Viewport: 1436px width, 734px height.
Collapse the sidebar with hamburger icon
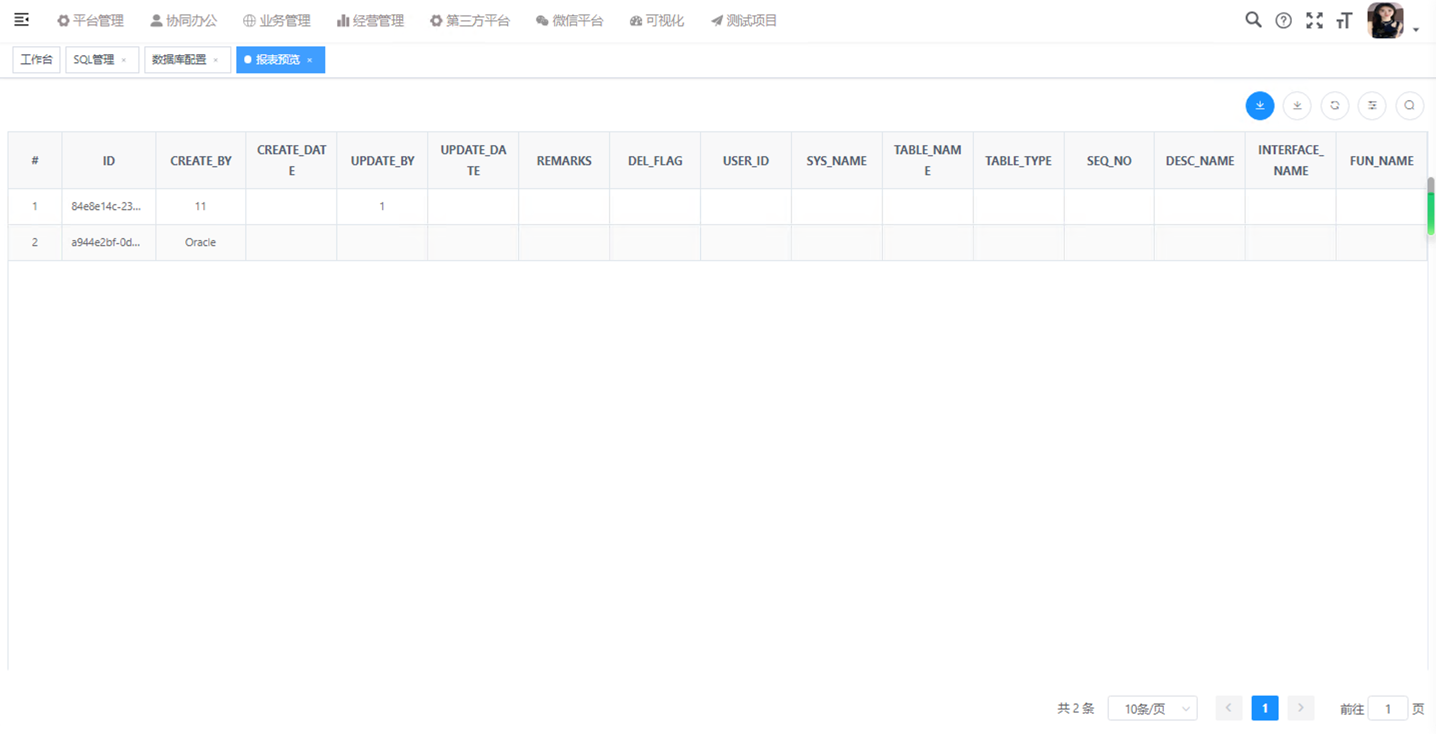[21, 20]
